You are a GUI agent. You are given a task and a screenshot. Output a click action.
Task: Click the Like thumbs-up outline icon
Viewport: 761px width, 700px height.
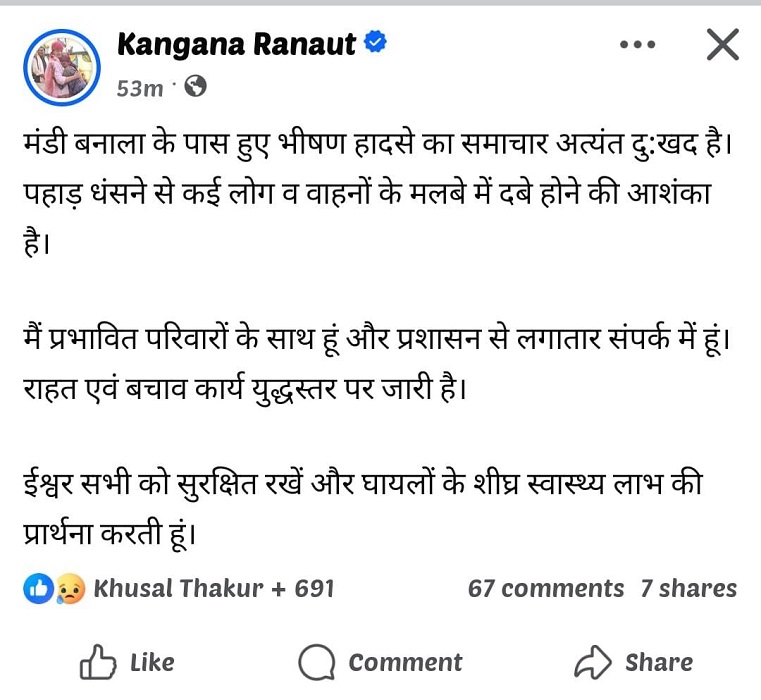[x=98, y=661]
